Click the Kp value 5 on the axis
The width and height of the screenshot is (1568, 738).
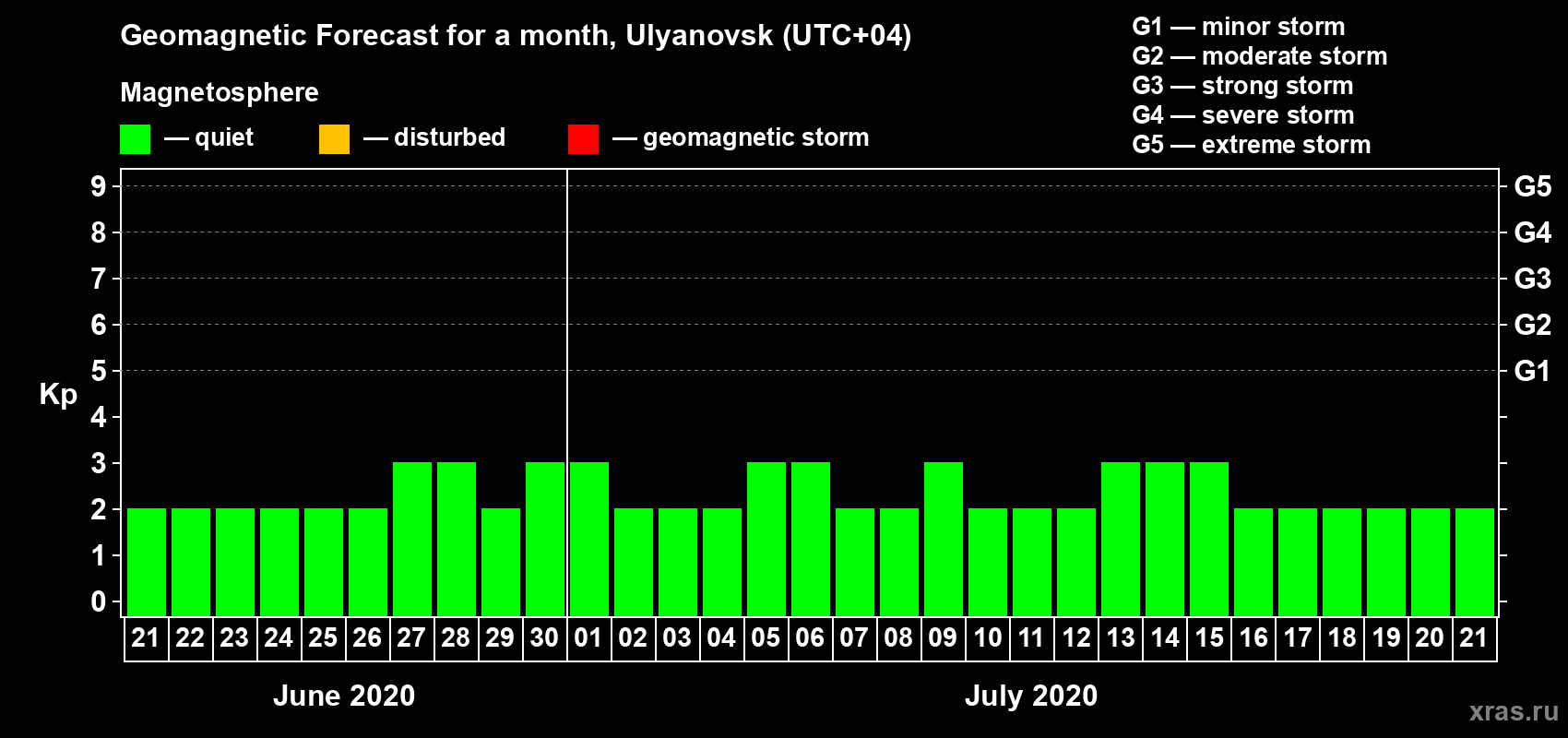[99, 371]
